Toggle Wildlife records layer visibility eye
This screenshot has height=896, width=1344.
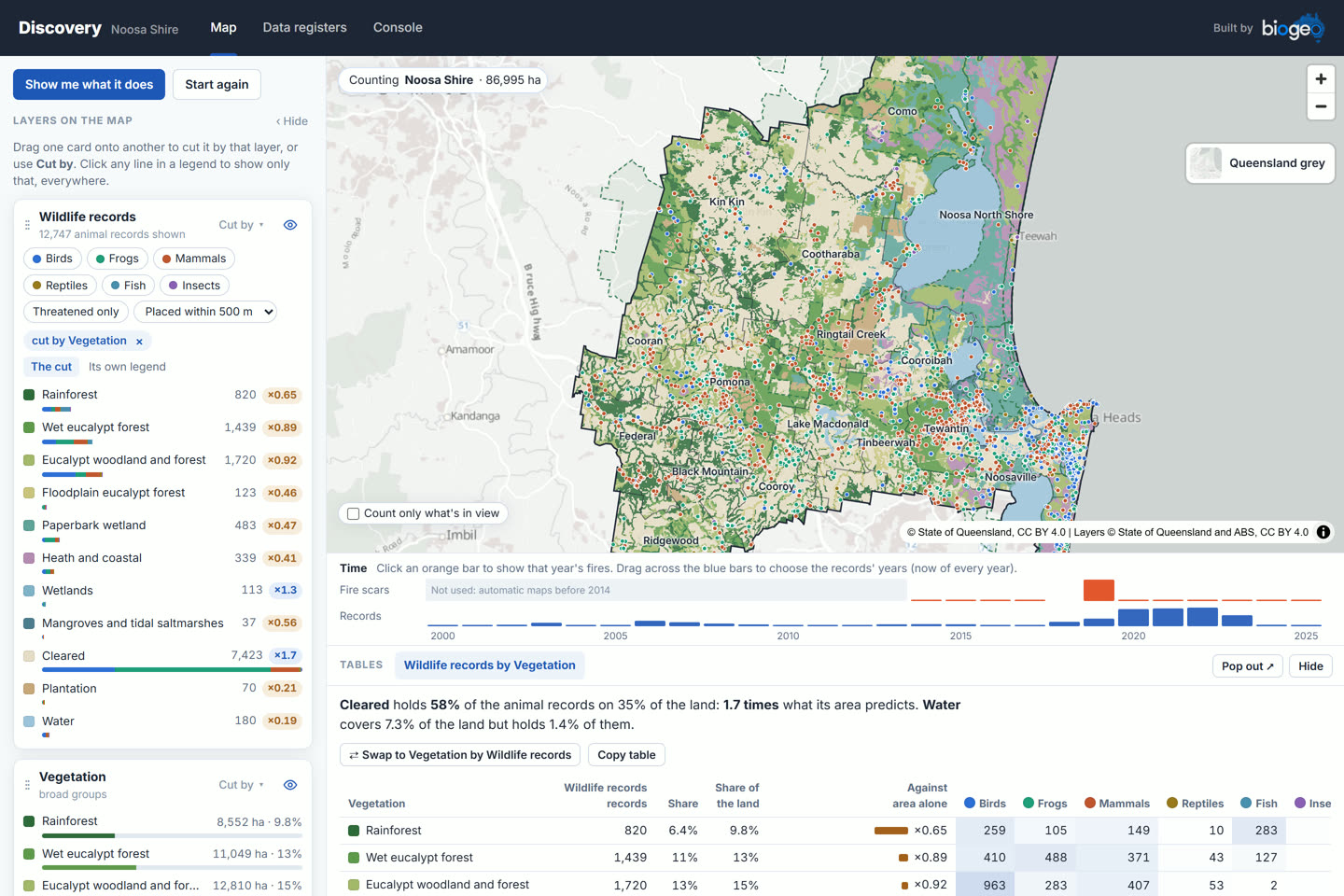point(290,225)
